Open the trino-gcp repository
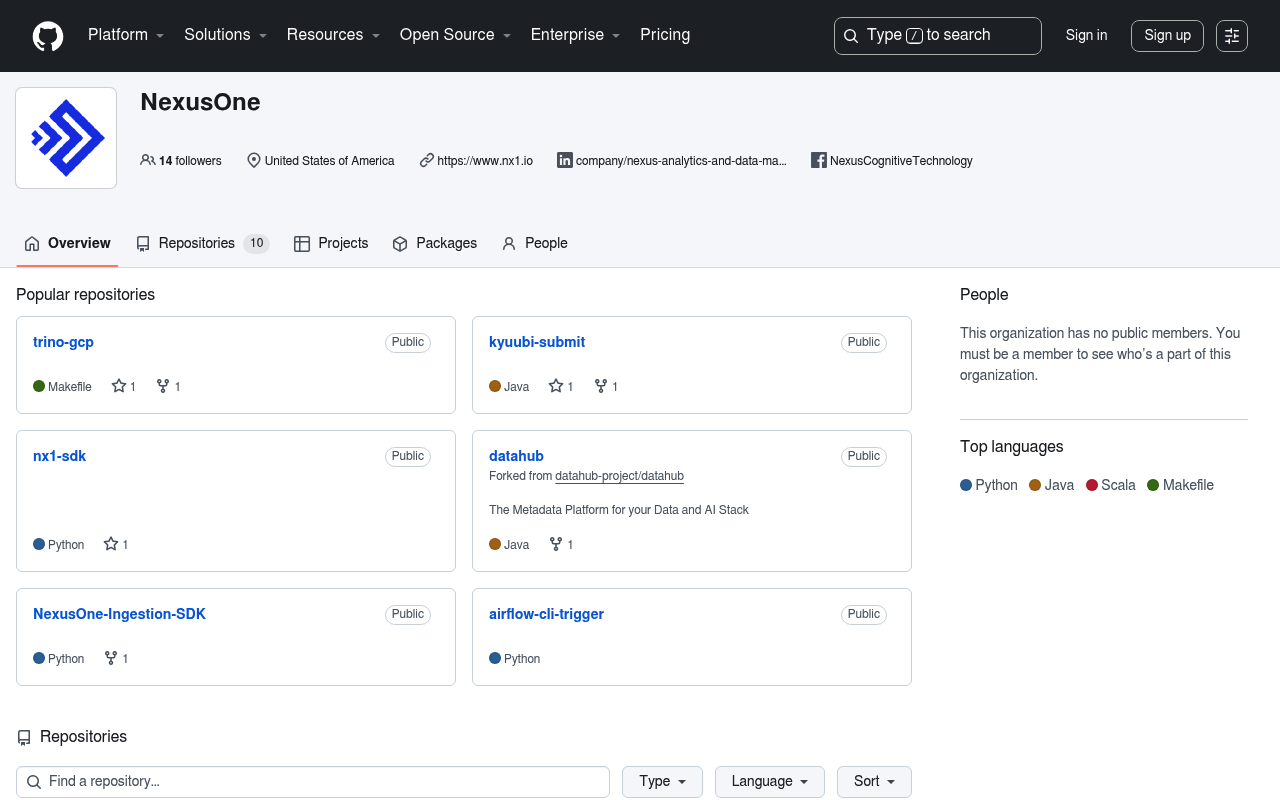This screenshot has width=1280, height=800. tap(63, 342)
